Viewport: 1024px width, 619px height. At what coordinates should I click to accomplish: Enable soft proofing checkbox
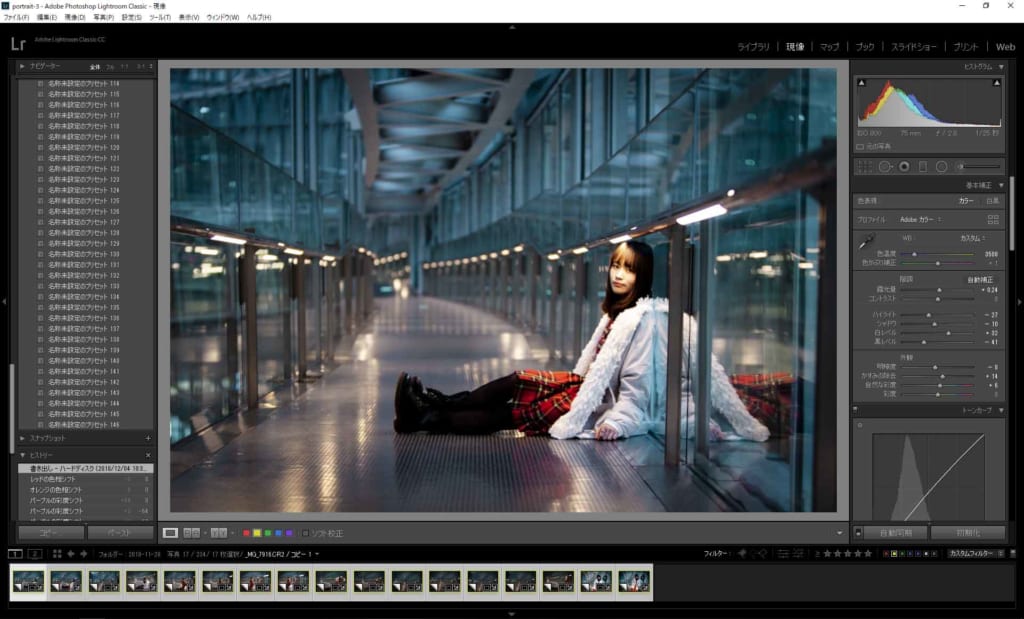pyautogui.click(x=305, y=533)
